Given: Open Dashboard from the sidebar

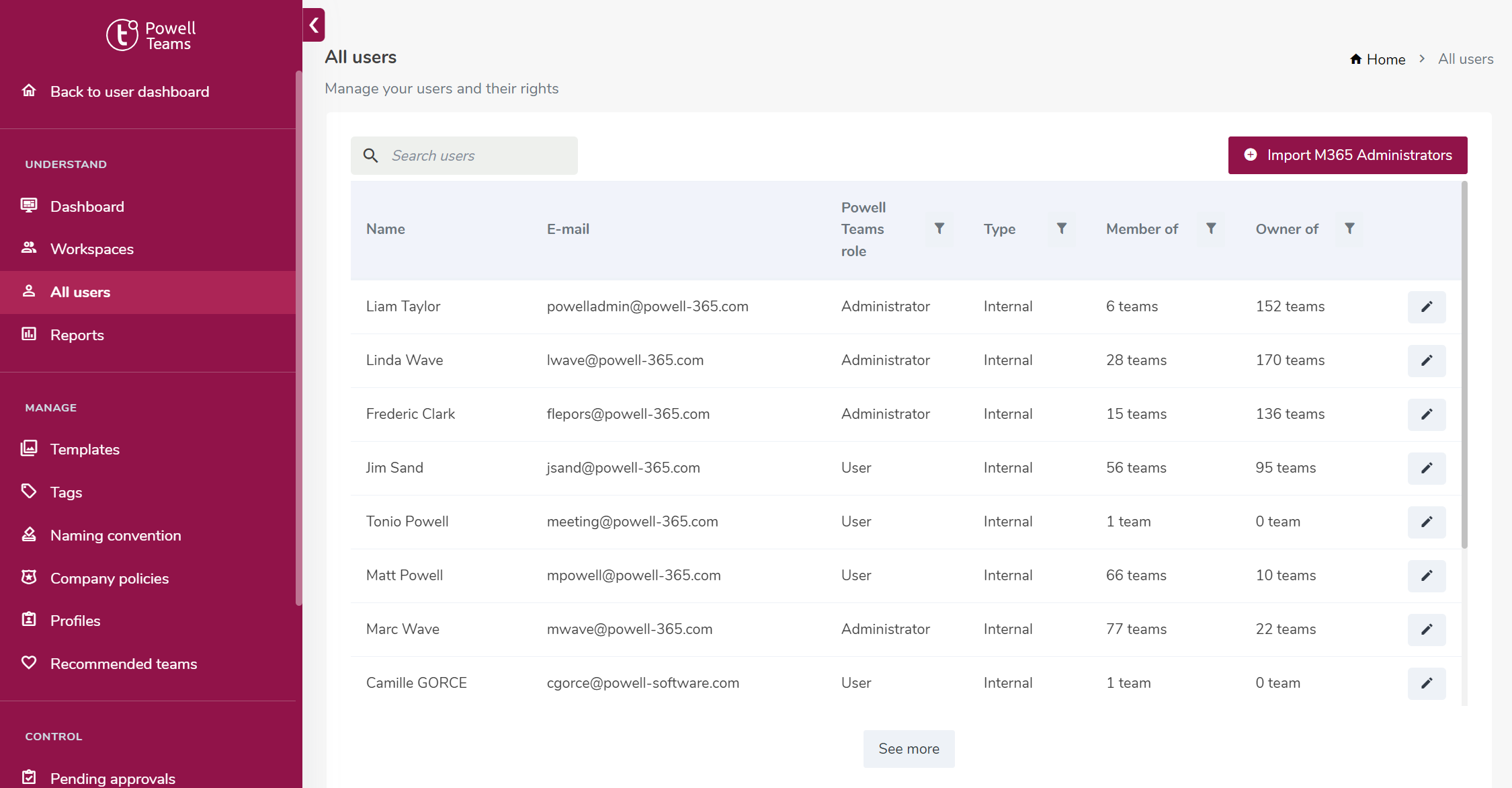Looking at the screenshot, I should click(148, 206).
